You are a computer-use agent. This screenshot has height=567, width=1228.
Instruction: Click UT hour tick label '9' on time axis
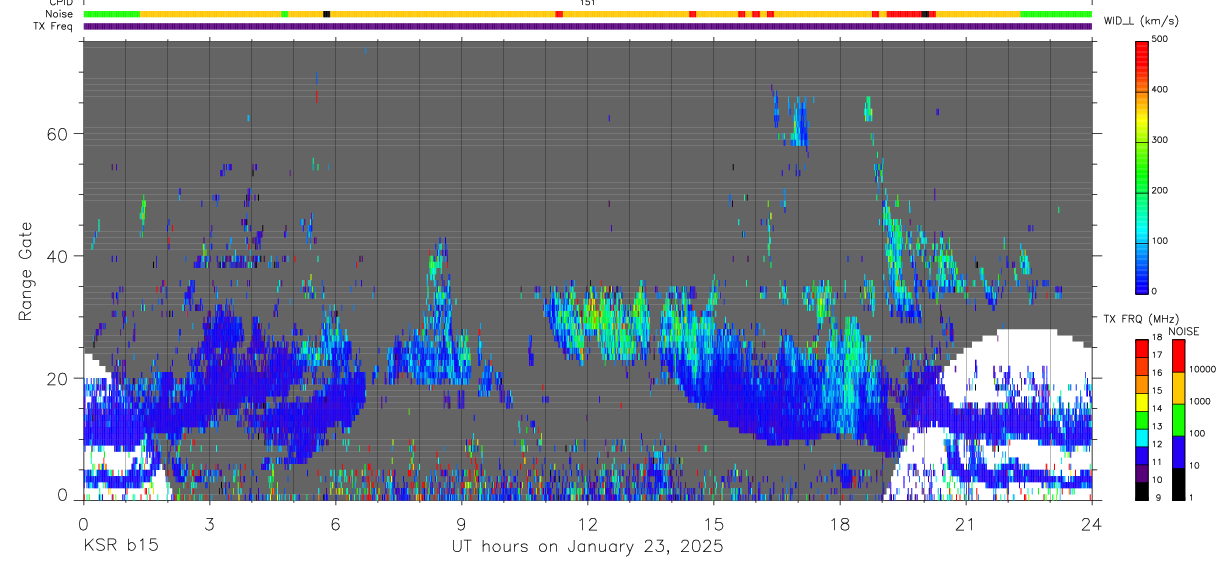point(461,523)
